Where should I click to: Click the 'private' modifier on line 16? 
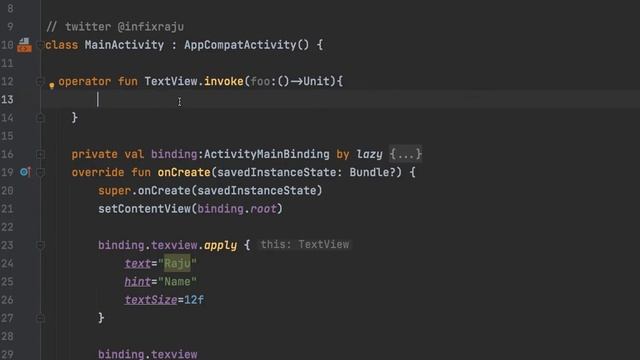[95, 154]
